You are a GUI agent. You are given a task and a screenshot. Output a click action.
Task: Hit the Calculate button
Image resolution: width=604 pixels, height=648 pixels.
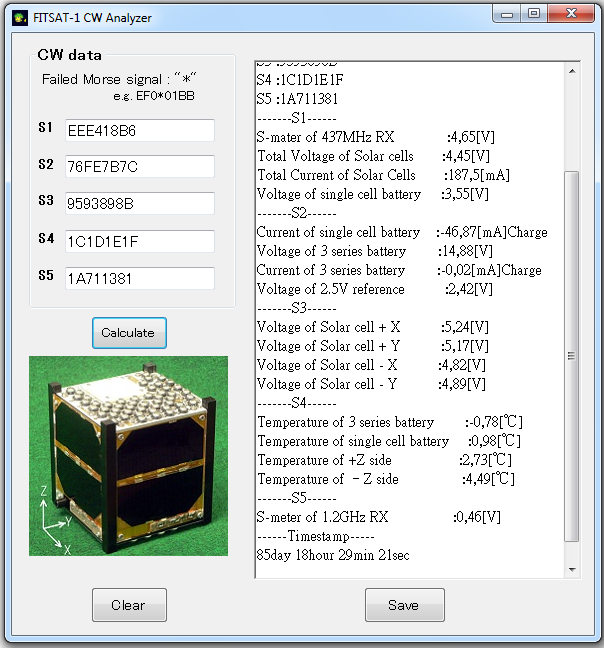pyautogui.click(x=129, y=333)
